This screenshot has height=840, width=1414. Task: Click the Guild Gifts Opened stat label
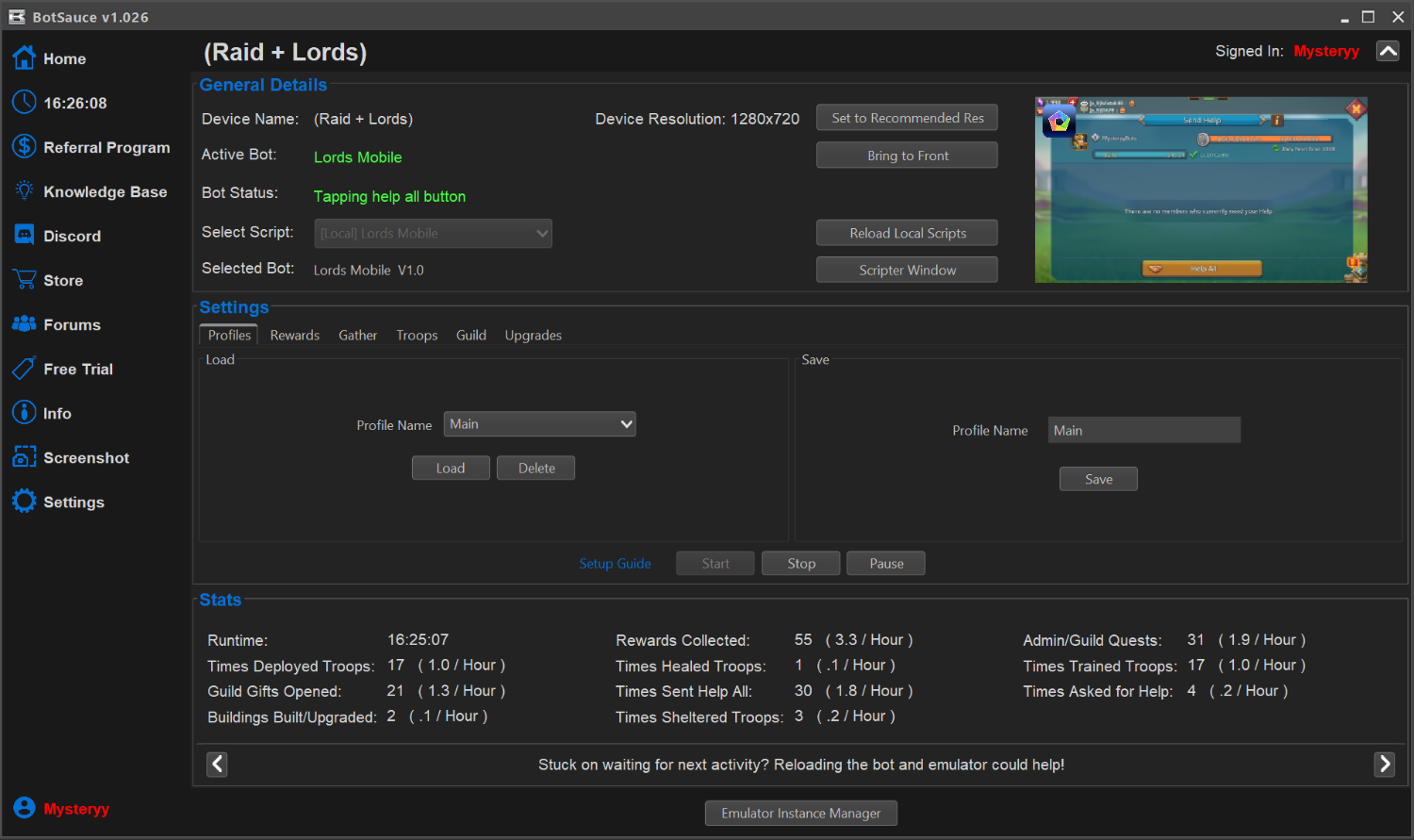[274, 691]
